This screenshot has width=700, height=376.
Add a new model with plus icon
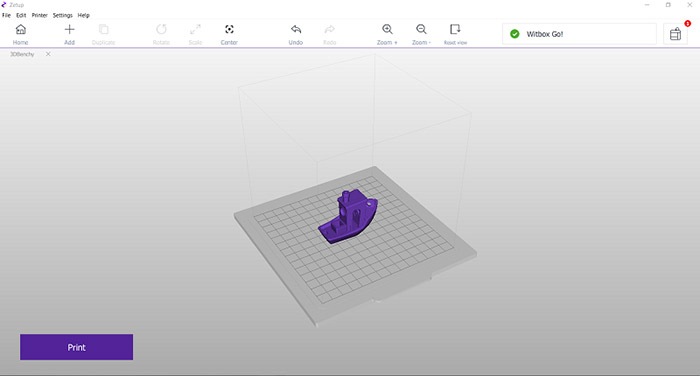69,29
